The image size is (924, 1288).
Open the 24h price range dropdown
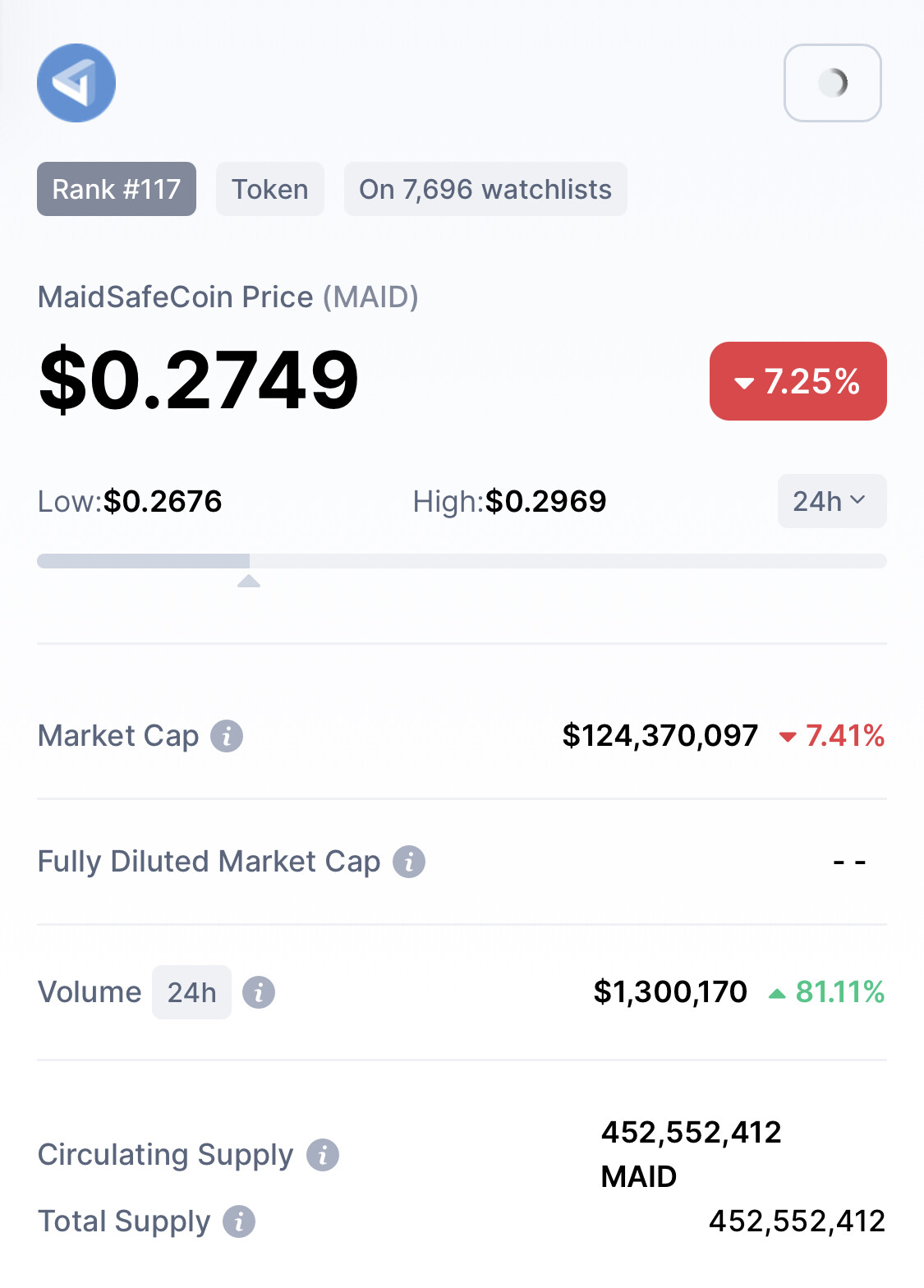click(x=832, y=501)
